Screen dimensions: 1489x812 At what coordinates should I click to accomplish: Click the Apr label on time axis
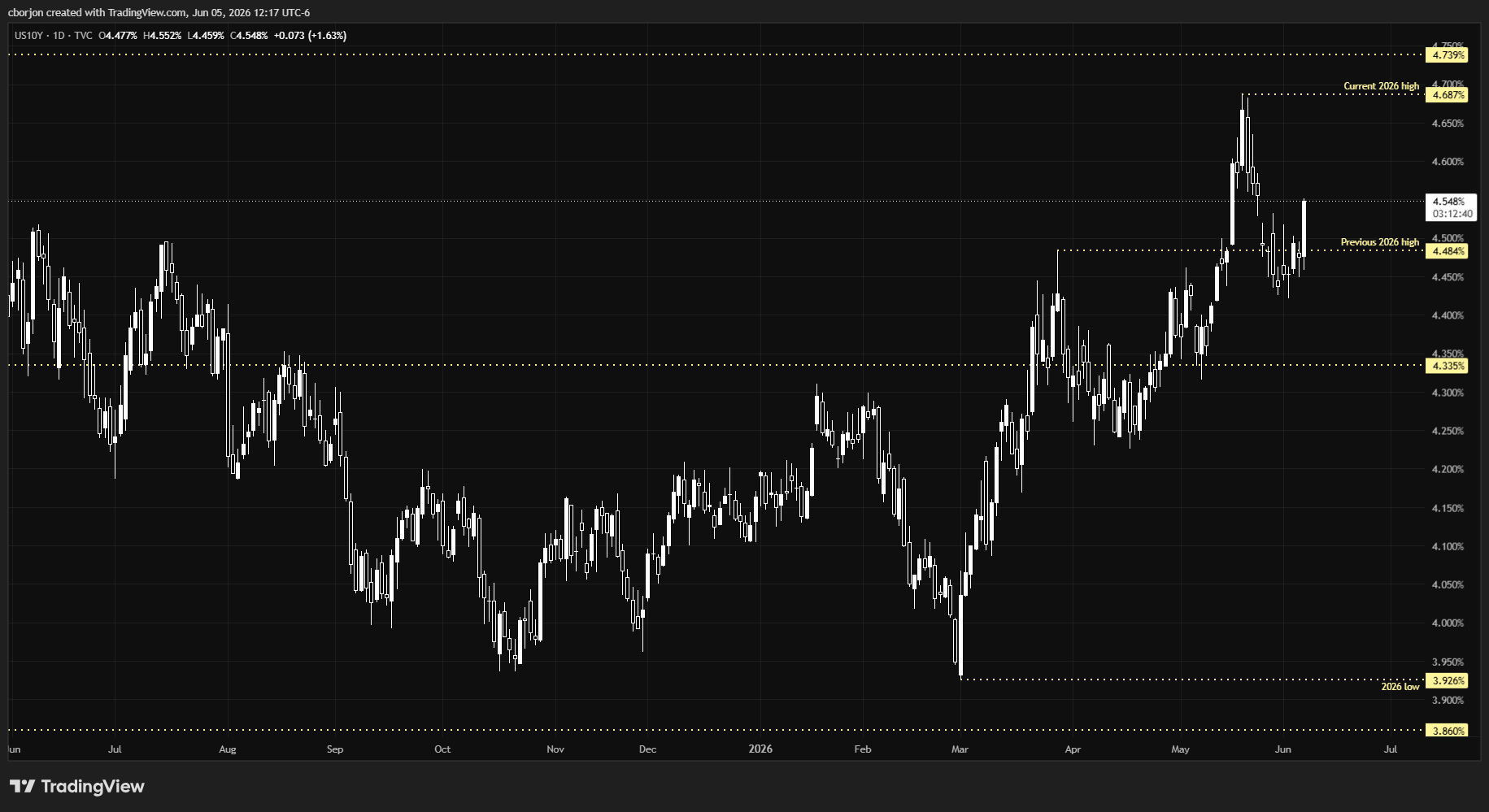[x=1073, y=749]
